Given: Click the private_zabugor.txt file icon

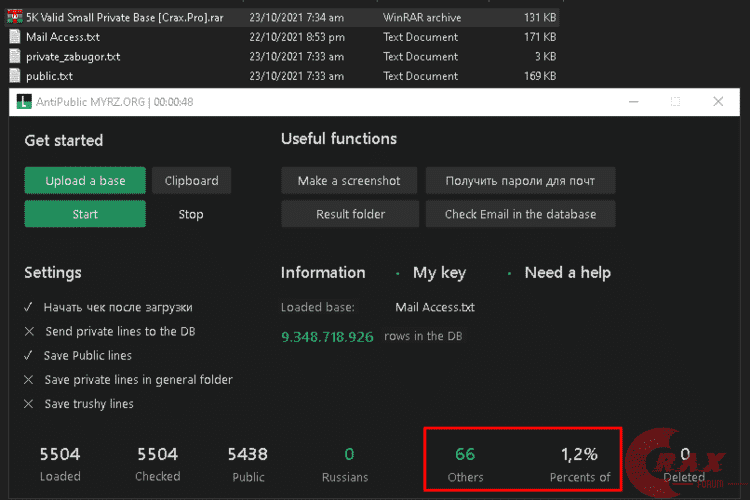Looking at the screenshot, I should (15, 56).
